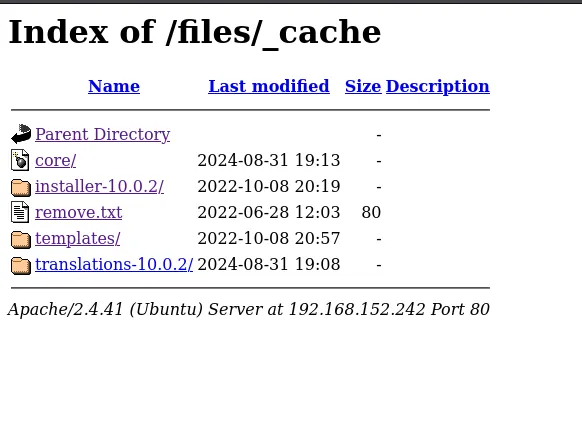Sort listing by the Name column header
The height and width of the screenshot is (427, 582).
[114, 86]
